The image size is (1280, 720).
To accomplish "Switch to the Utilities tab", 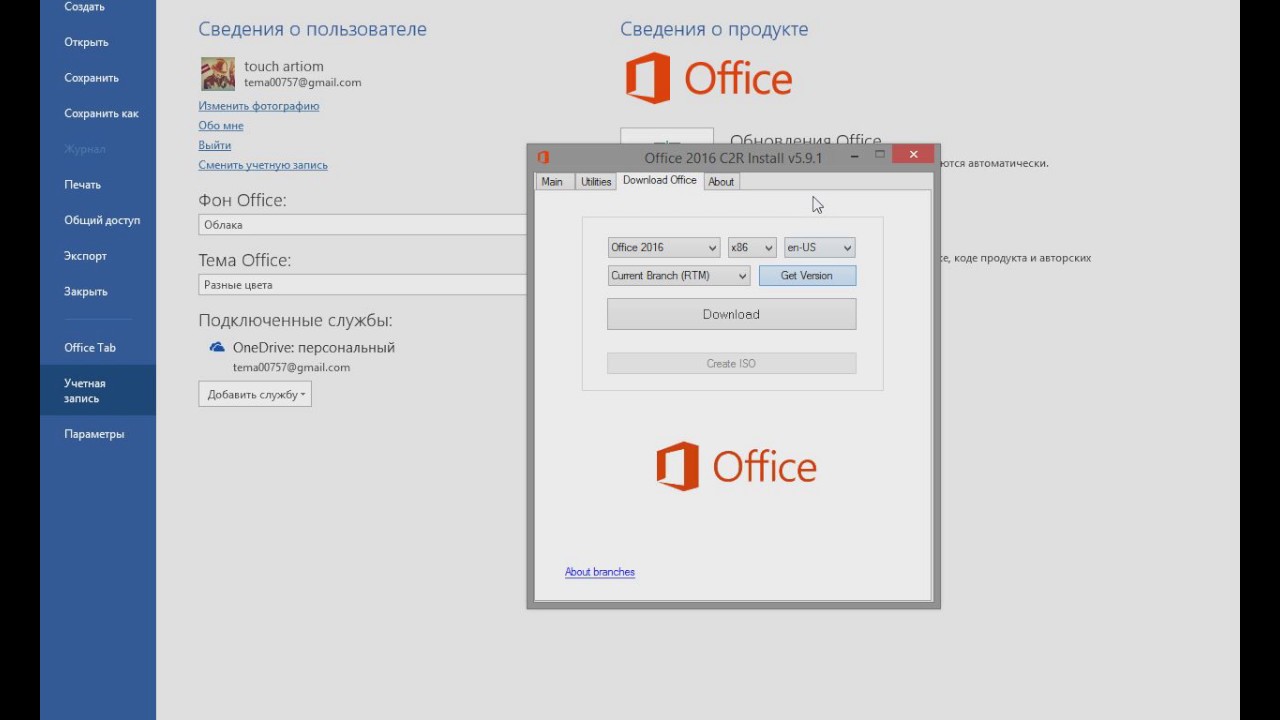I will (x=596, y=181).
